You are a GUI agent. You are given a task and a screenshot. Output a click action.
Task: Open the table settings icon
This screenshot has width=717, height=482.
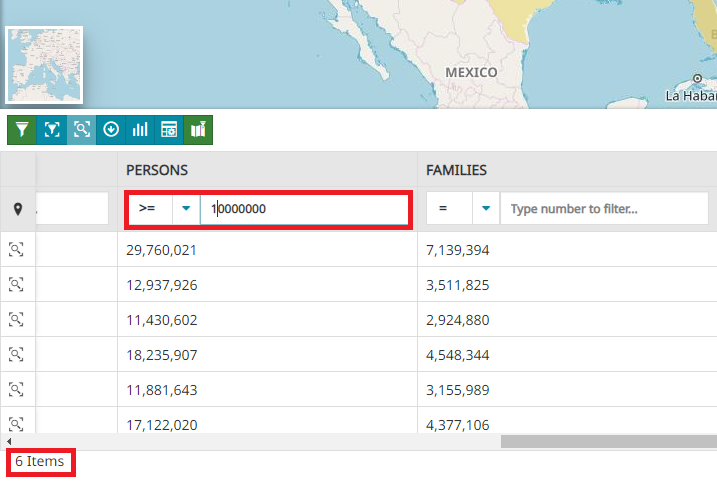pos(169,129)
